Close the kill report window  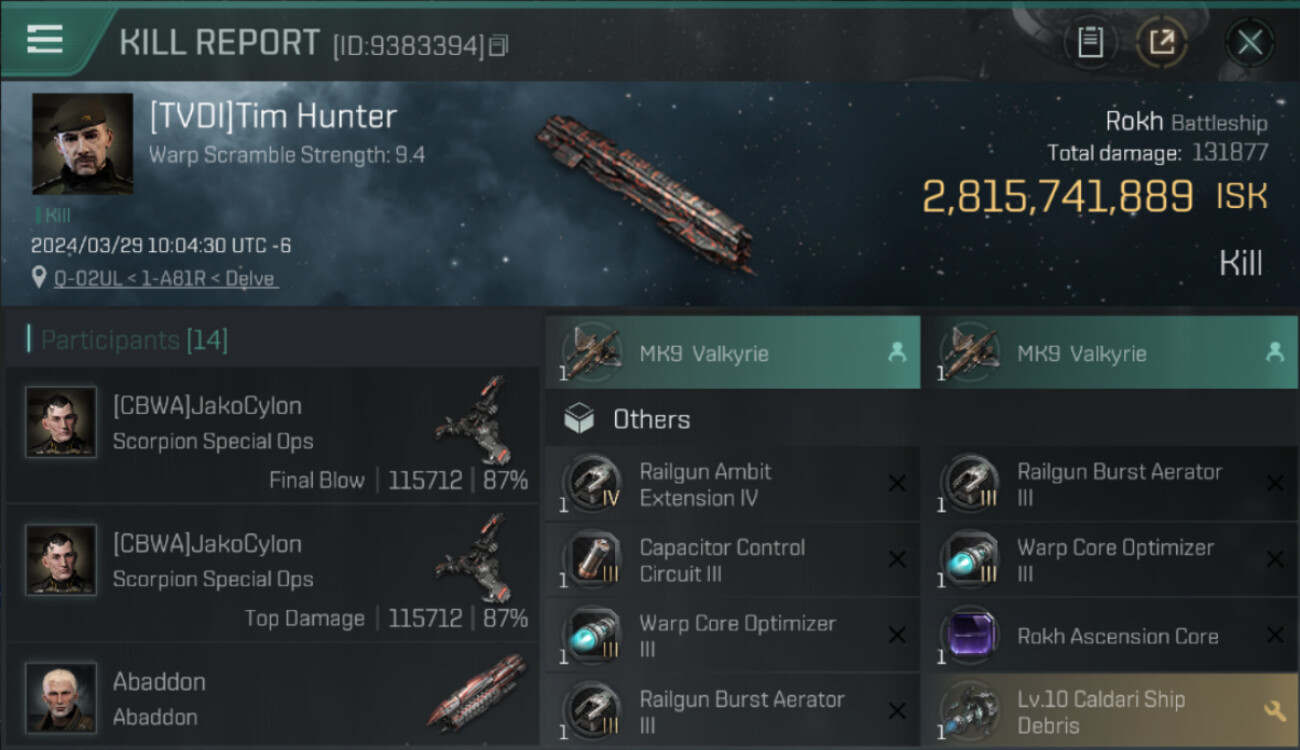[1249, 42]
